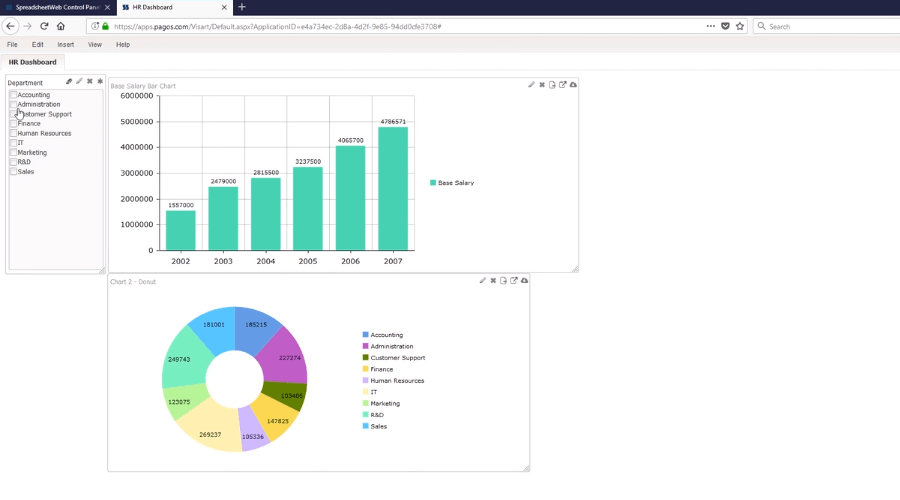Open the View menu

coord(95,44)
